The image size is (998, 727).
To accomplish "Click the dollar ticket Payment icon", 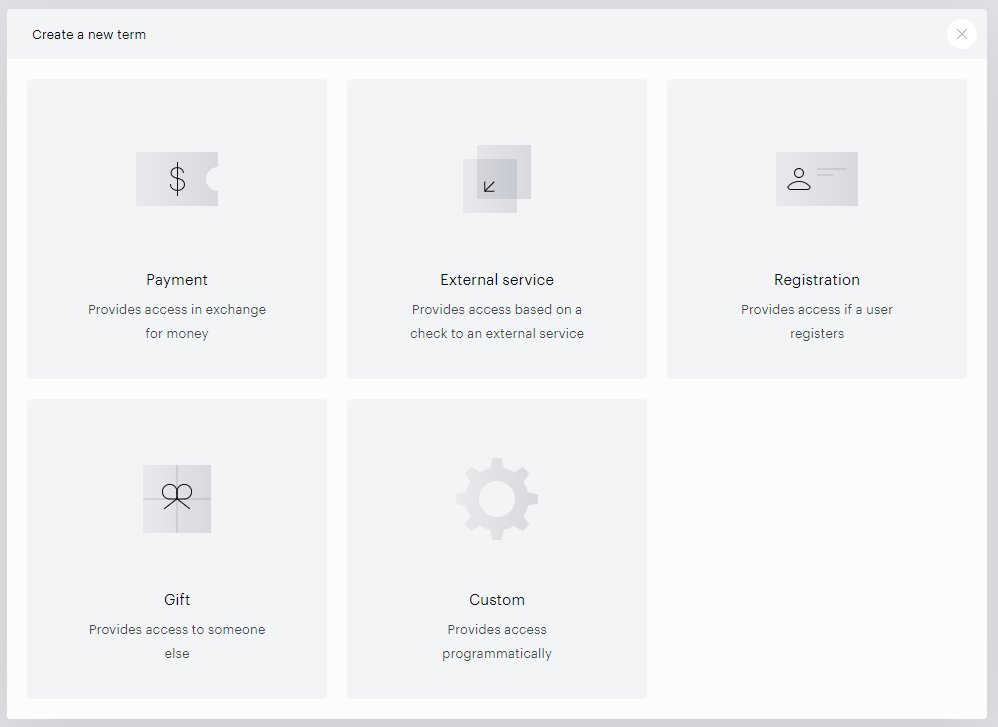I will tap(177, 179).
